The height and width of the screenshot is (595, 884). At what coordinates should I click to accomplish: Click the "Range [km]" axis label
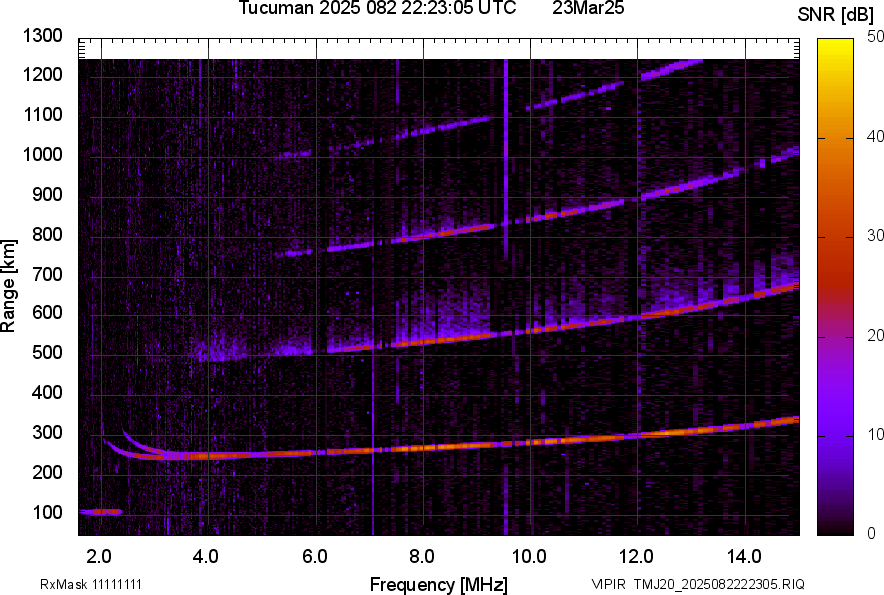coord(8,286)
